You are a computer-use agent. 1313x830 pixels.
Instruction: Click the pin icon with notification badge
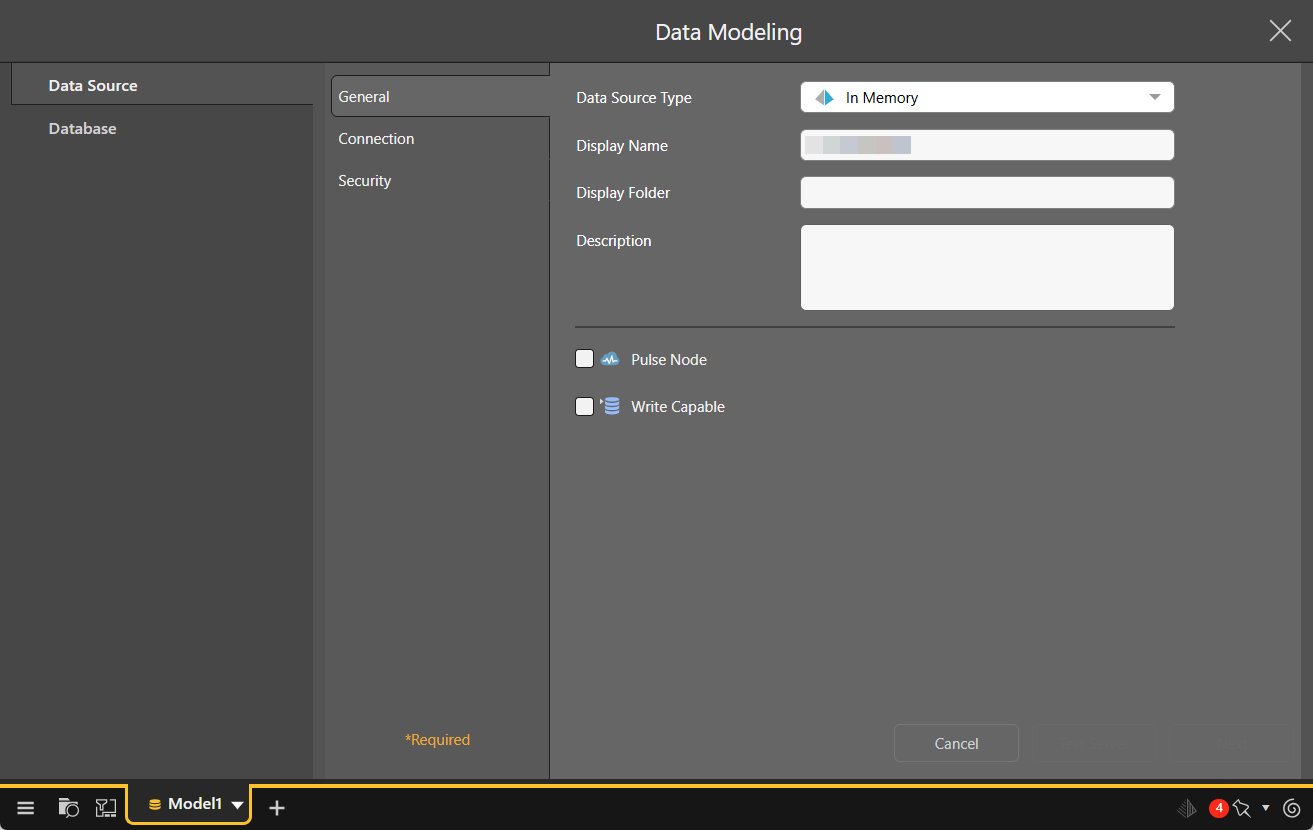1241,808
